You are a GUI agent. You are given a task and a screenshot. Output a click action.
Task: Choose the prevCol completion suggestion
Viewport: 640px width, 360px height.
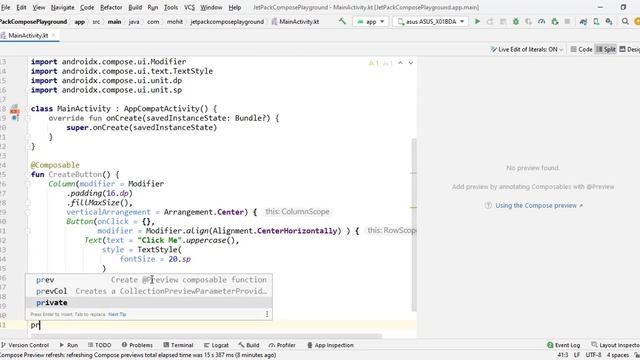(149, 291)
